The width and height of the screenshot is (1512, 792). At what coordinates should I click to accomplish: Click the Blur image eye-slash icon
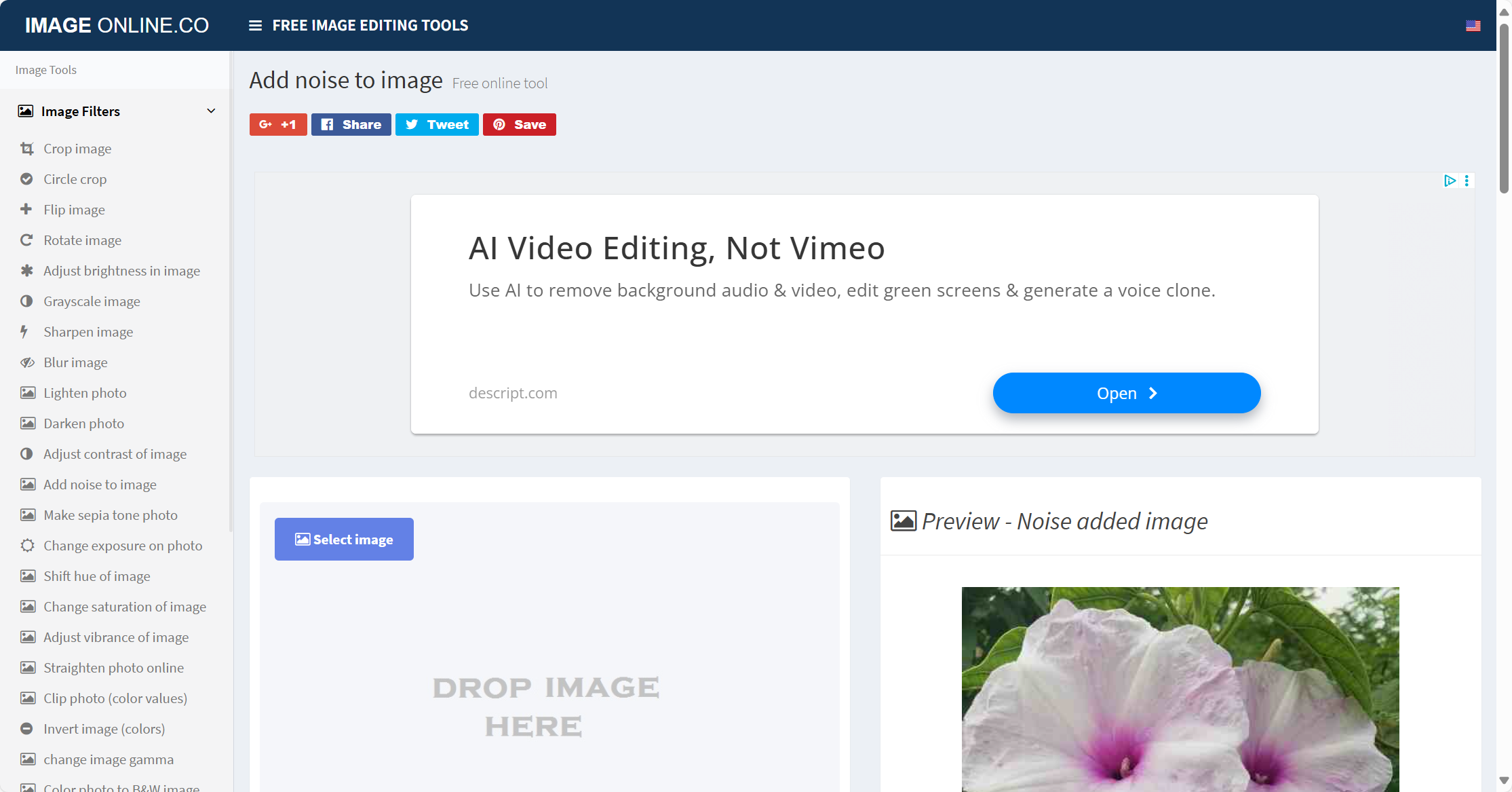pyautogui.click(x=27, y=362)
